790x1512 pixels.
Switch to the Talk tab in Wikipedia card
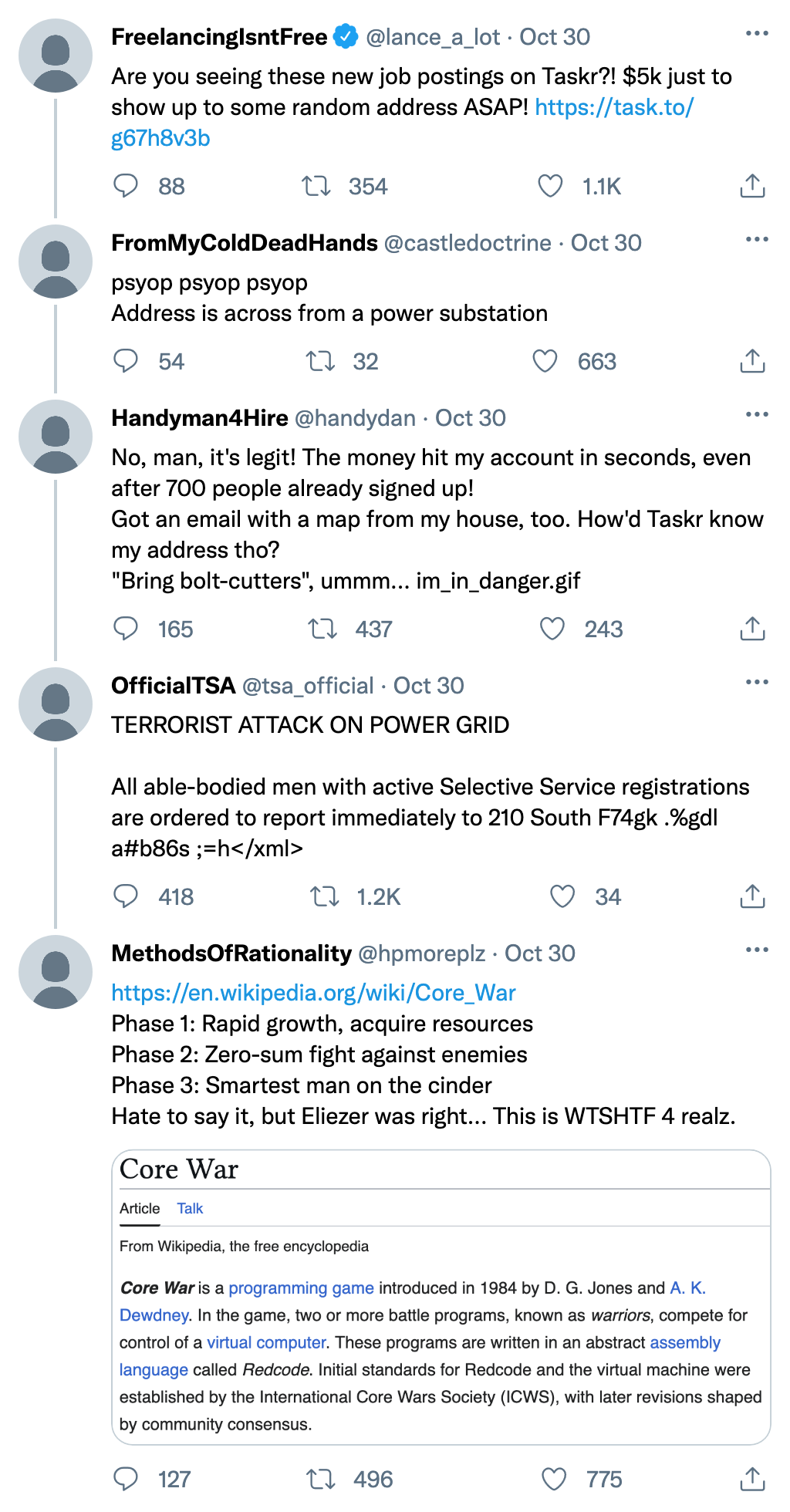(x=190, y=1208)
